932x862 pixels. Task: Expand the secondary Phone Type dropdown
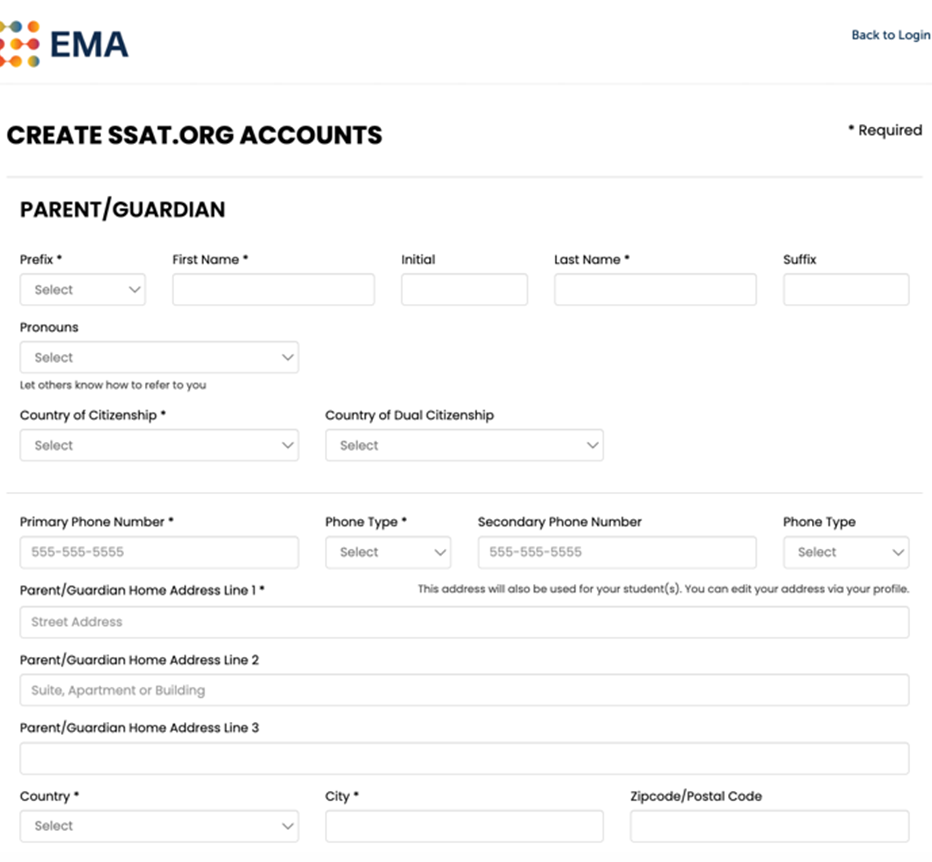point(846,553)
